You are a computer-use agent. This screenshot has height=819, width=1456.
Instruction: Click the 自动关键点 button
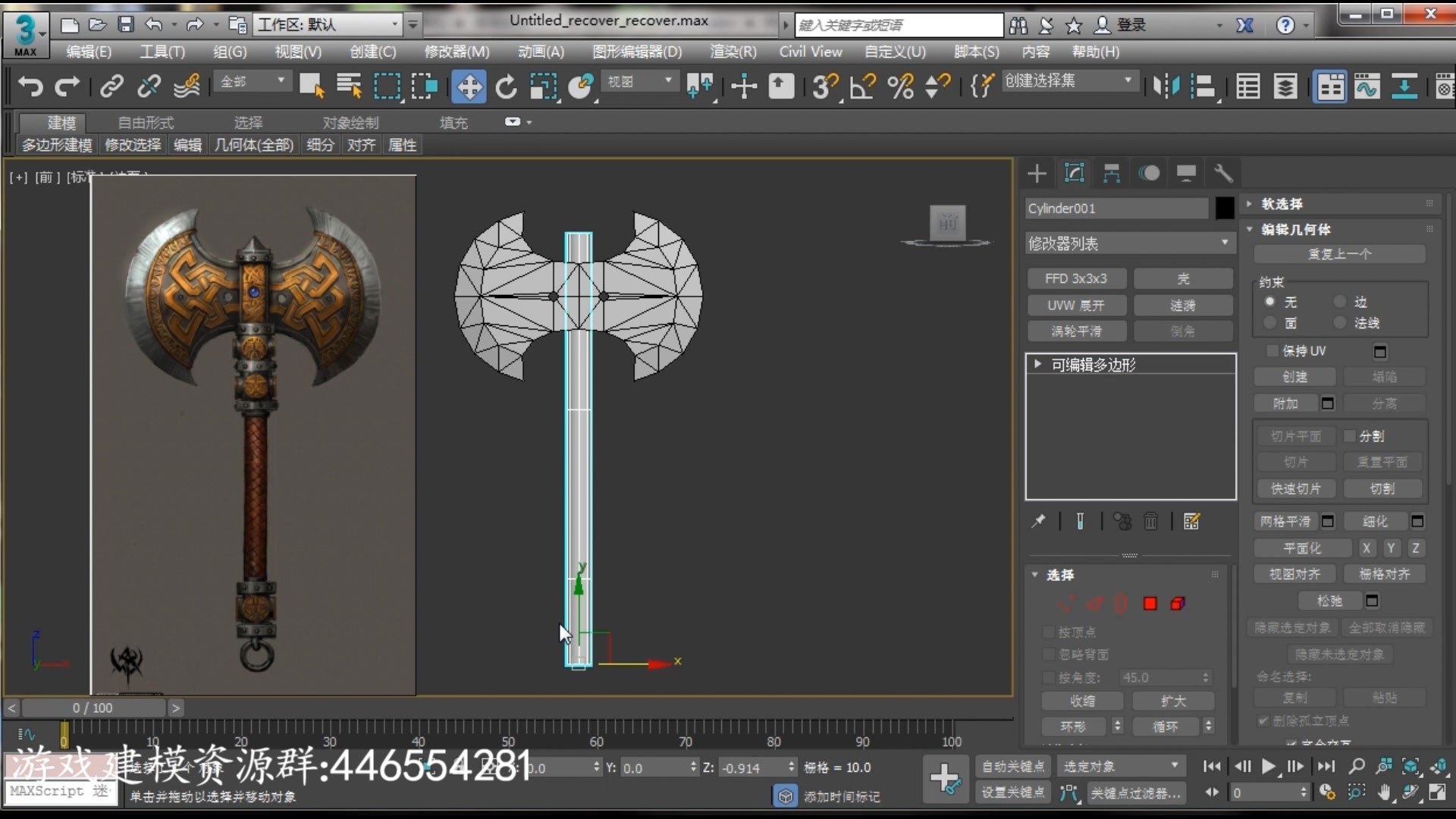(x=1012, y=767)
